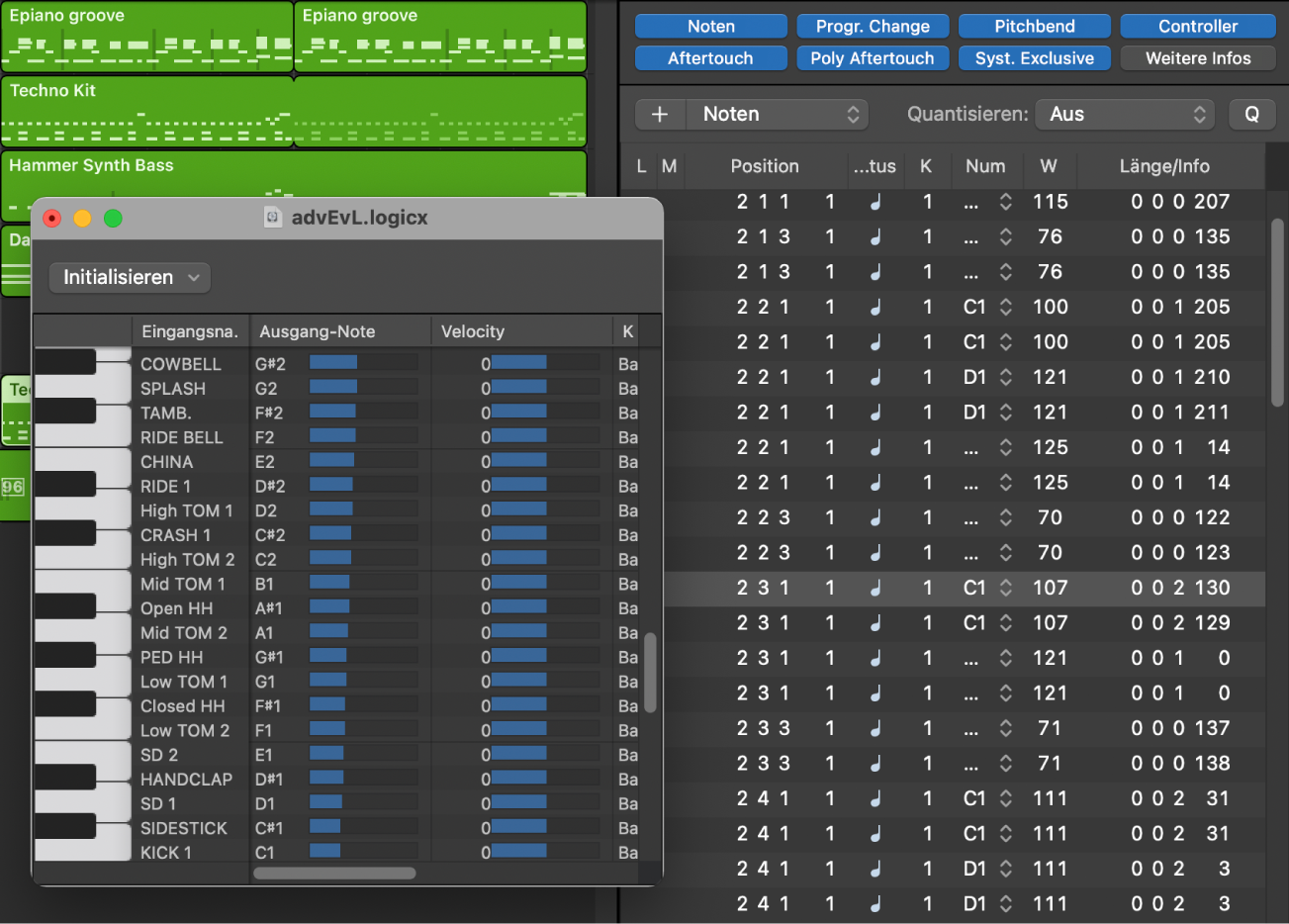This screenshot has width=1289, height=924.
Task: Open the Noten event type popup
Action: 779,115
